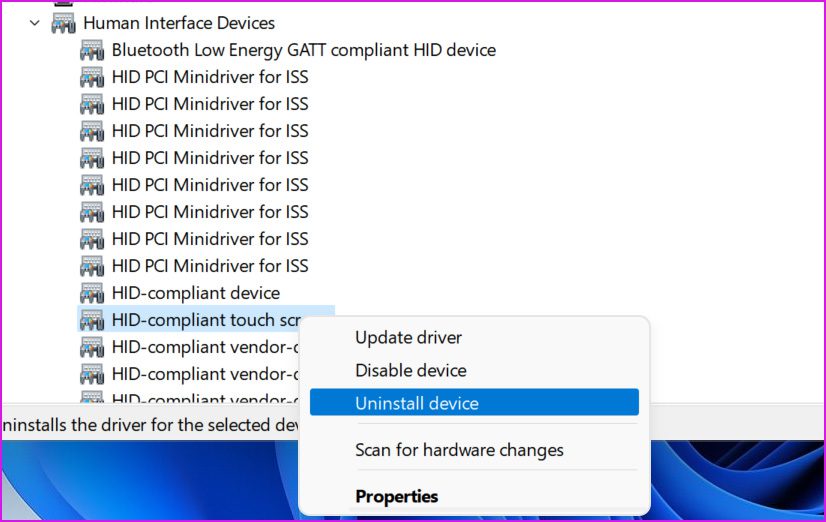Choose Update driver from the context menu
The width and height of the screenshot is (826, 522).
409,338
